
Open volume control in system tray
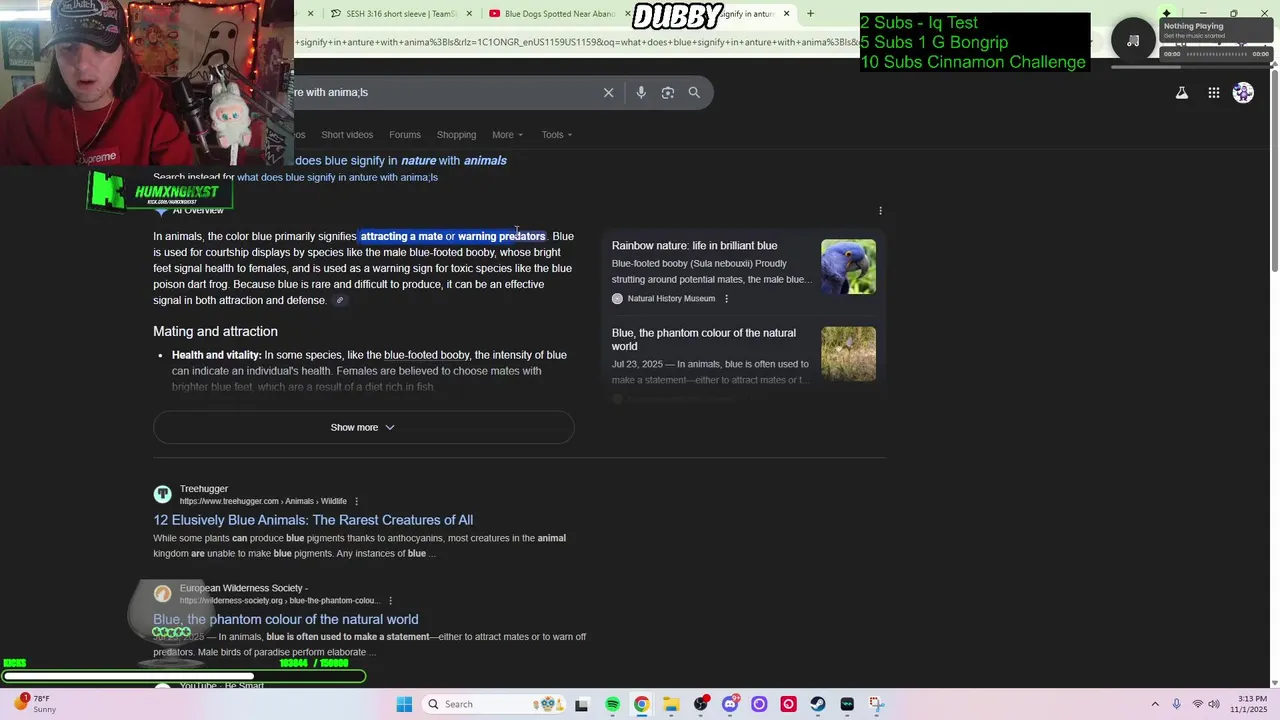[x=1214, y=704]
